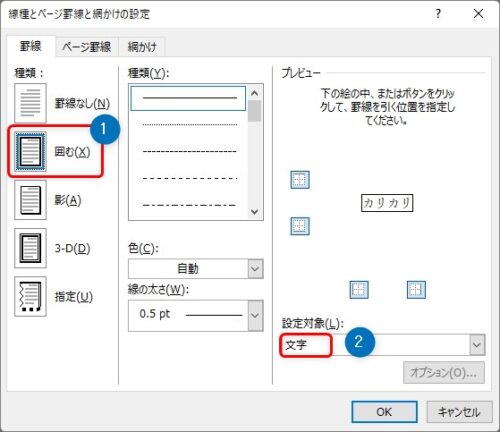Click the help question mark icon
Screen dimensions: 500x432
(438, 14)
